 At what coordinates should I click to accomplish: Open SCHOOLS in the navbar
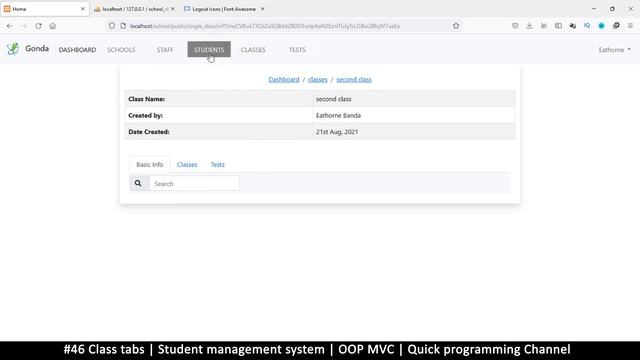click(x=121, y=50)
